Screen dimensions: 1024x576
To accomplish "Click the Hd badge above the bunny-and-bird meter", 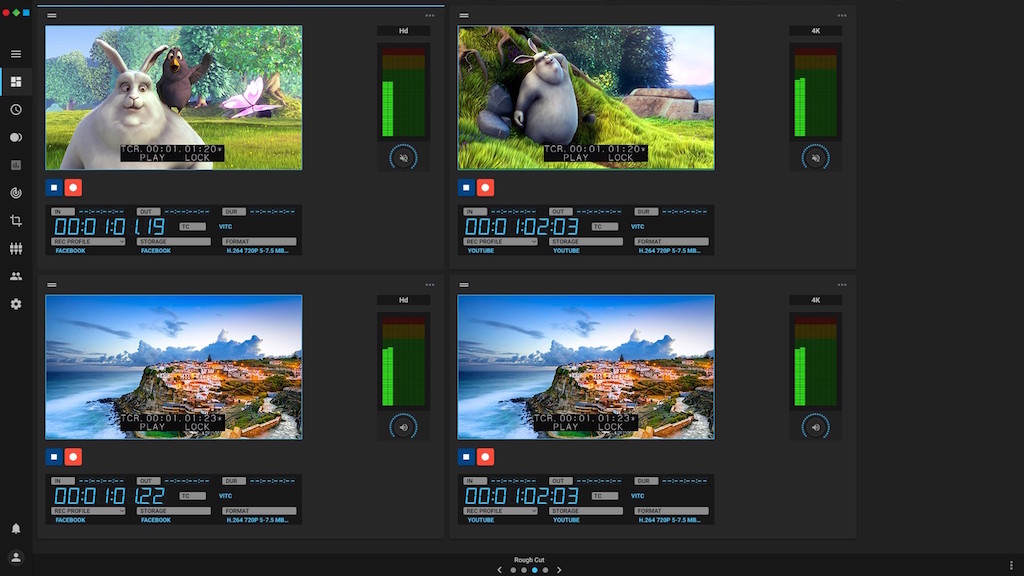I will [404, 31].
